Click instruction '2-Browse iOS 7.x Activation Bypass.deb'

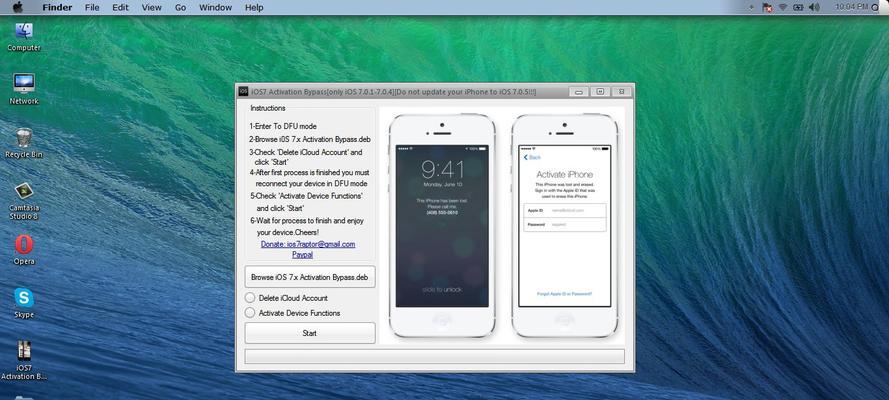pyautogui.click(x=310, y=139)
